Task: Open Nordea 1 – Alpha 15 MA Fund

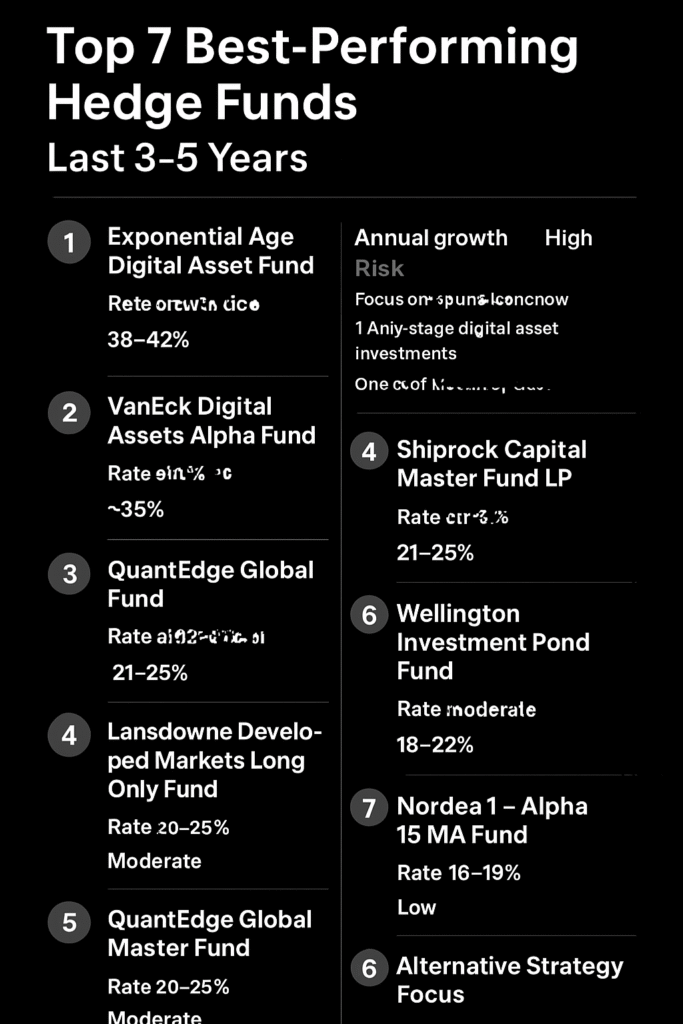Action: (x=492, y=820)
